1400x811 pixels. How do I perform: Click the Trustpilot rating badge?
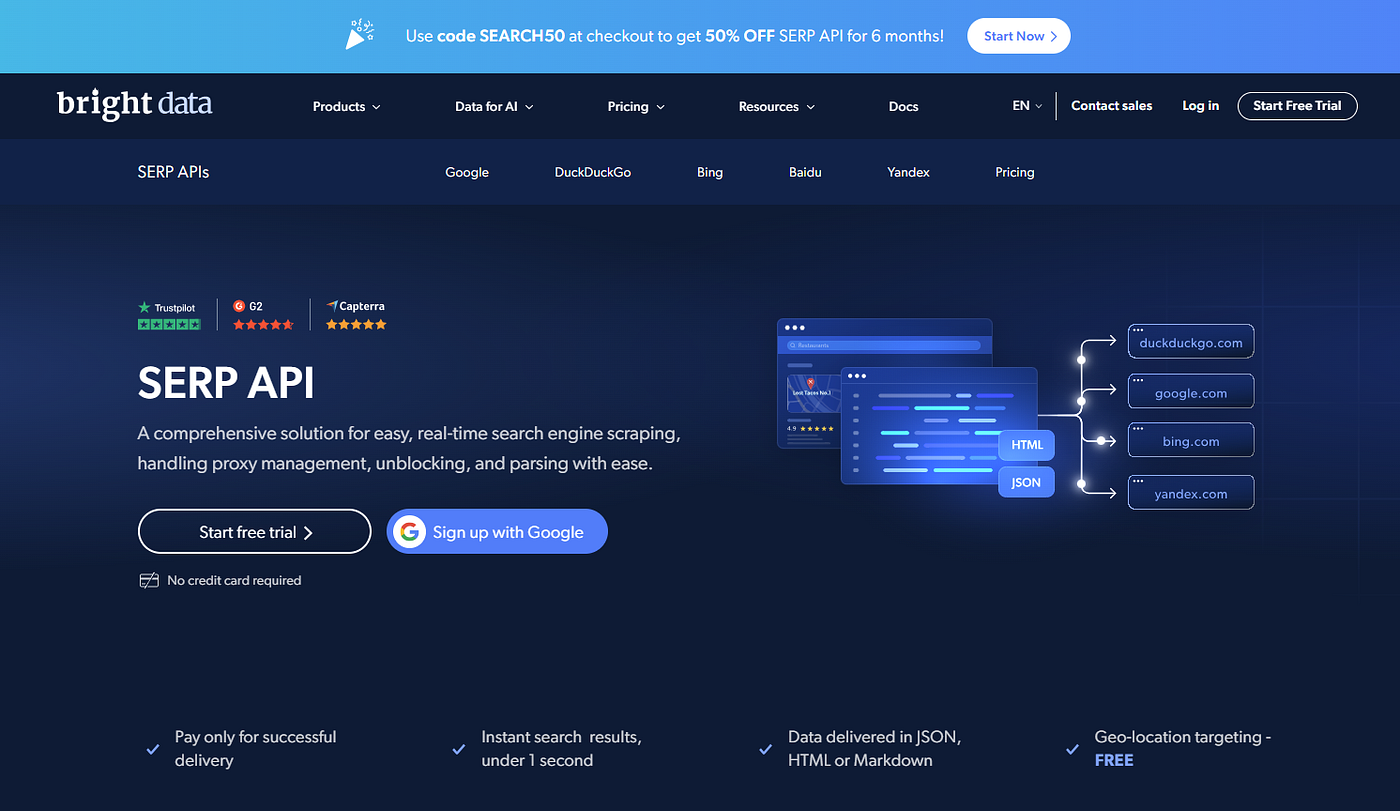169,315
